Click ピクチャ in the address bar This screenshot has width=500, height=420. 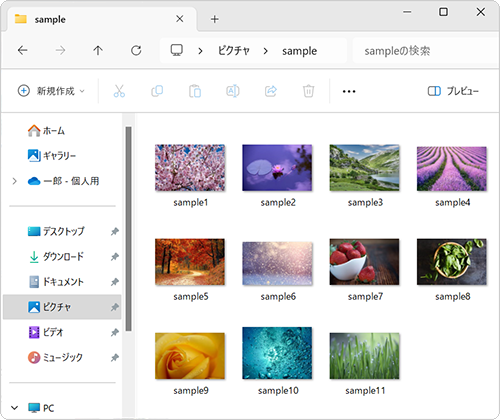(x=234, y=51)
